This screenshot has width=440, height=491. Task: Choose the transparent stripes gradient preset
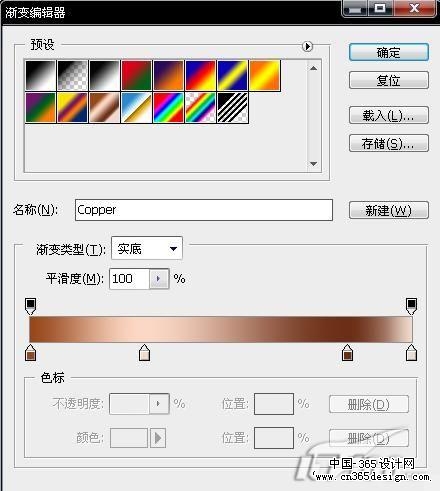[x=232, y=107]
